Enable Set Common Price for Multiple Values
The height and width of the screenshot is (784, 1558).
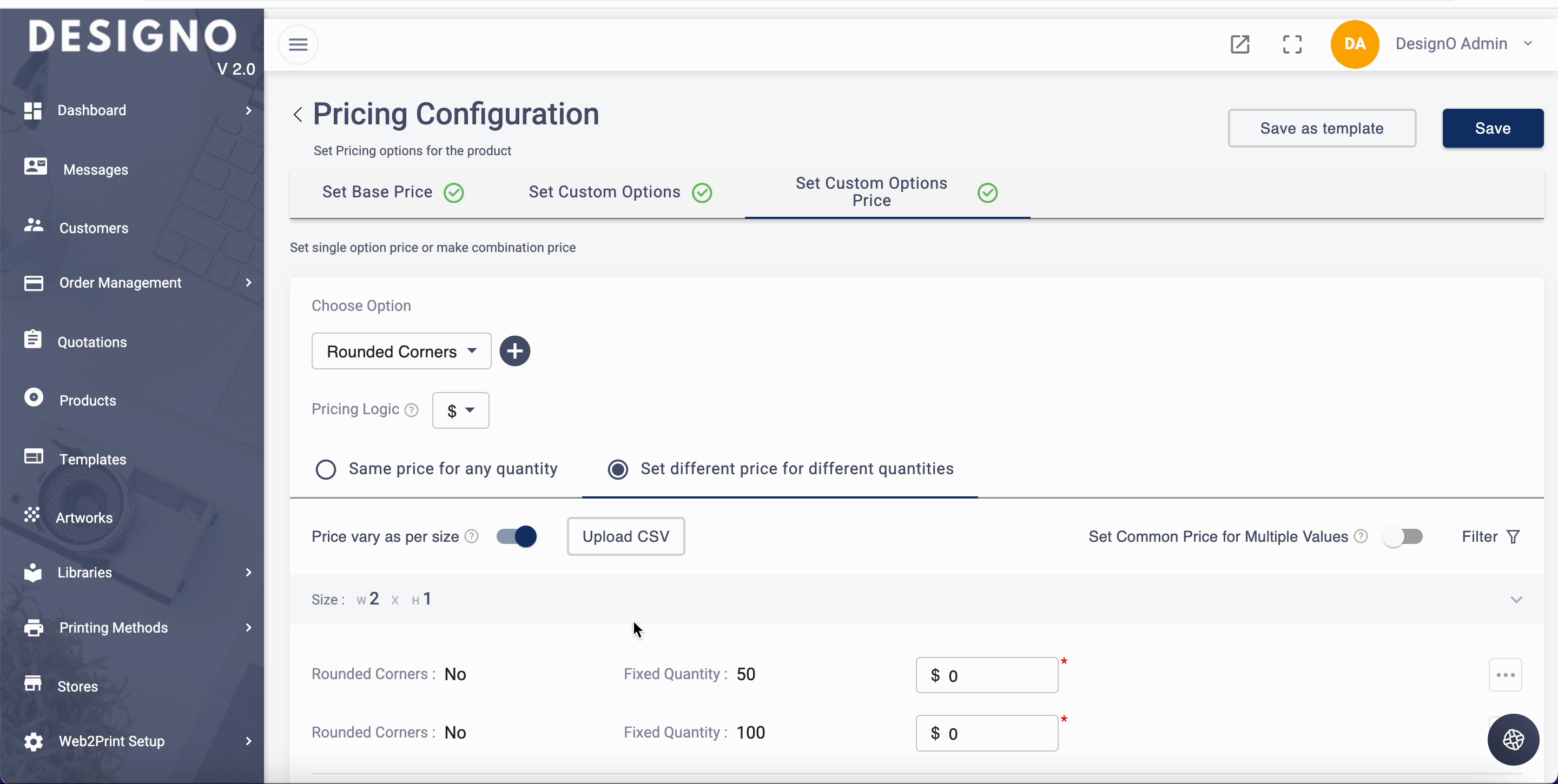(x=1403, y=537)
